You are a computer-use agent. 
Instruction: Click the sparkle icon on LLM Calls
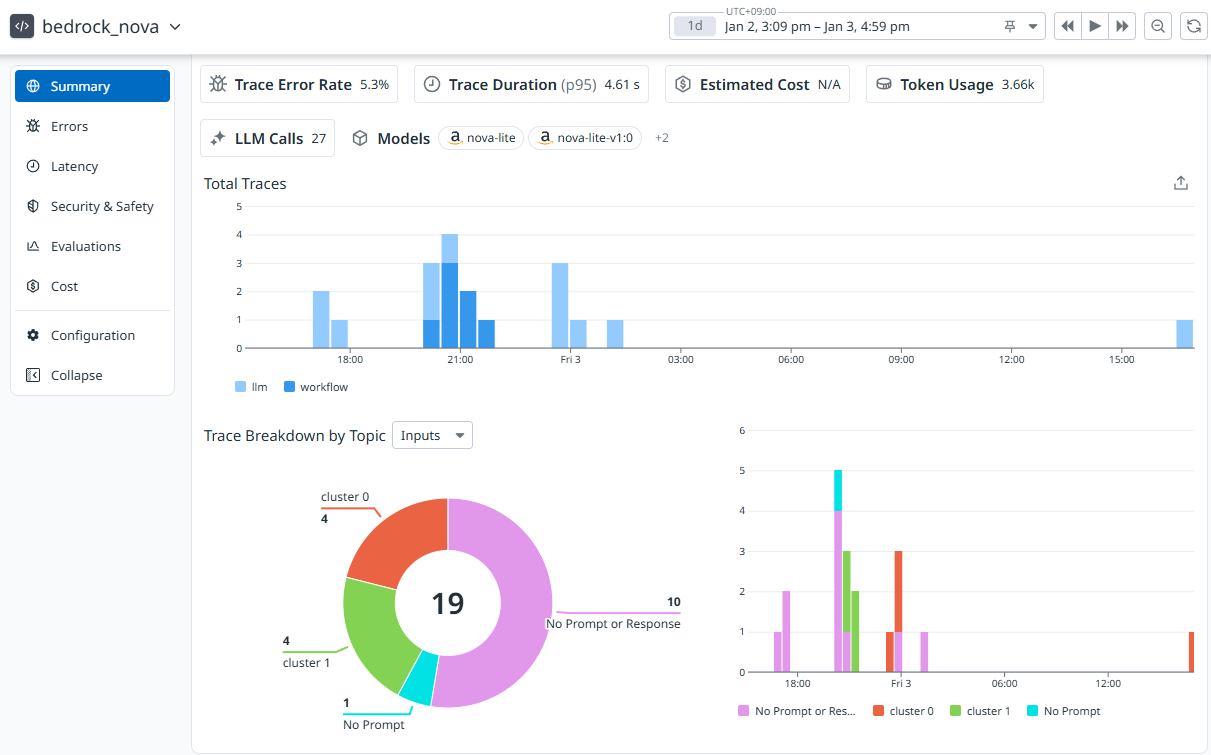(218, 138)
